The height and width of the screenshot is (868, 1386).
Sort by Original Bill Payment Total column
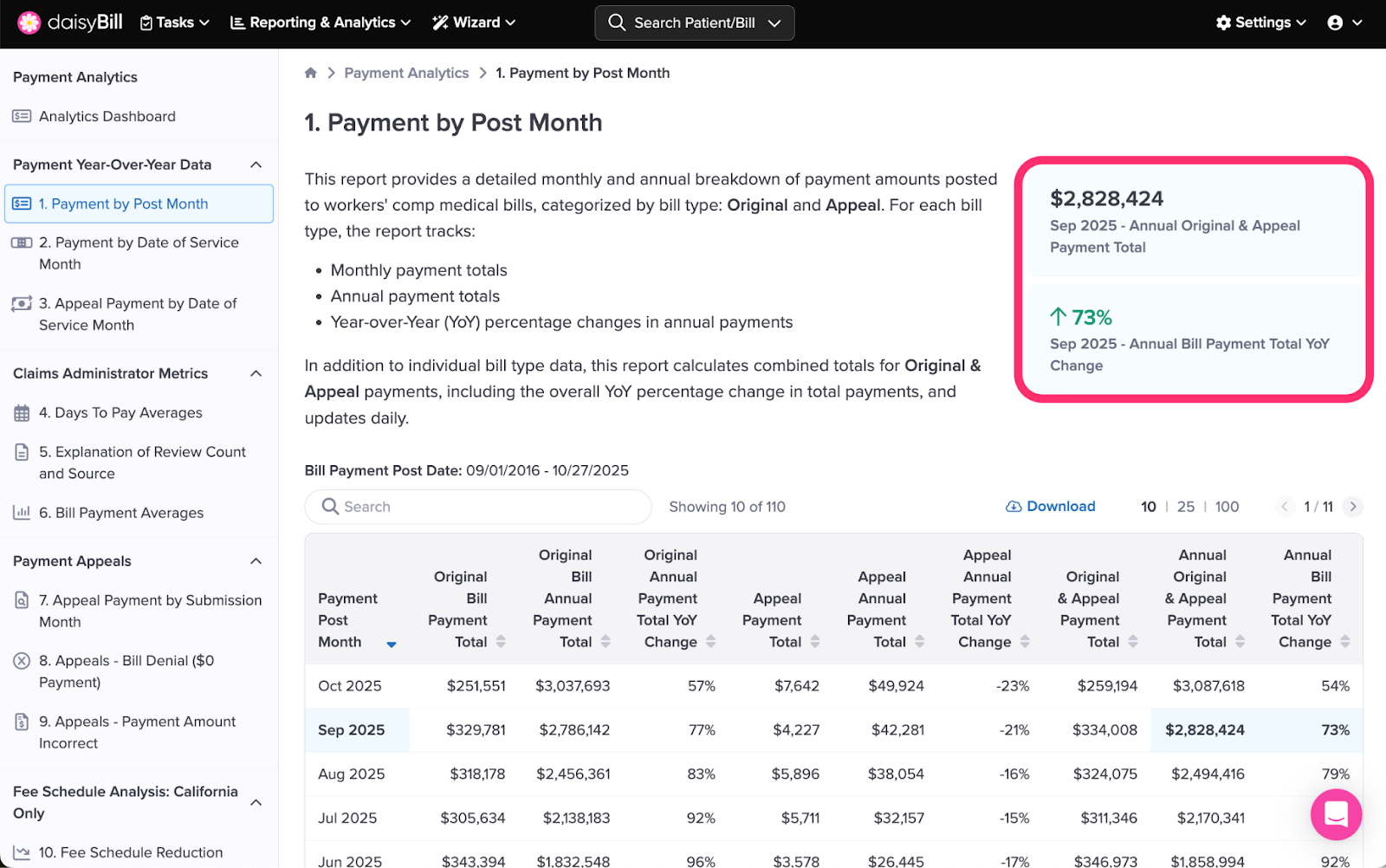[501, 642]
